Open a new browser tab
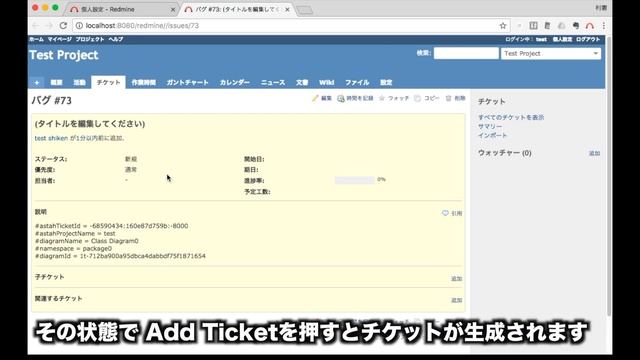 tap(304, 10)
